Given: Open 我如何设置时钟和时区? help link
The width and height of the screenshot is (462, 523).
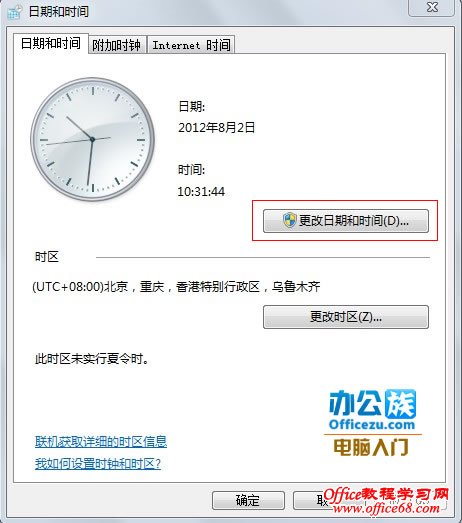Looking at the screenshot, I should tap(98, 464).
